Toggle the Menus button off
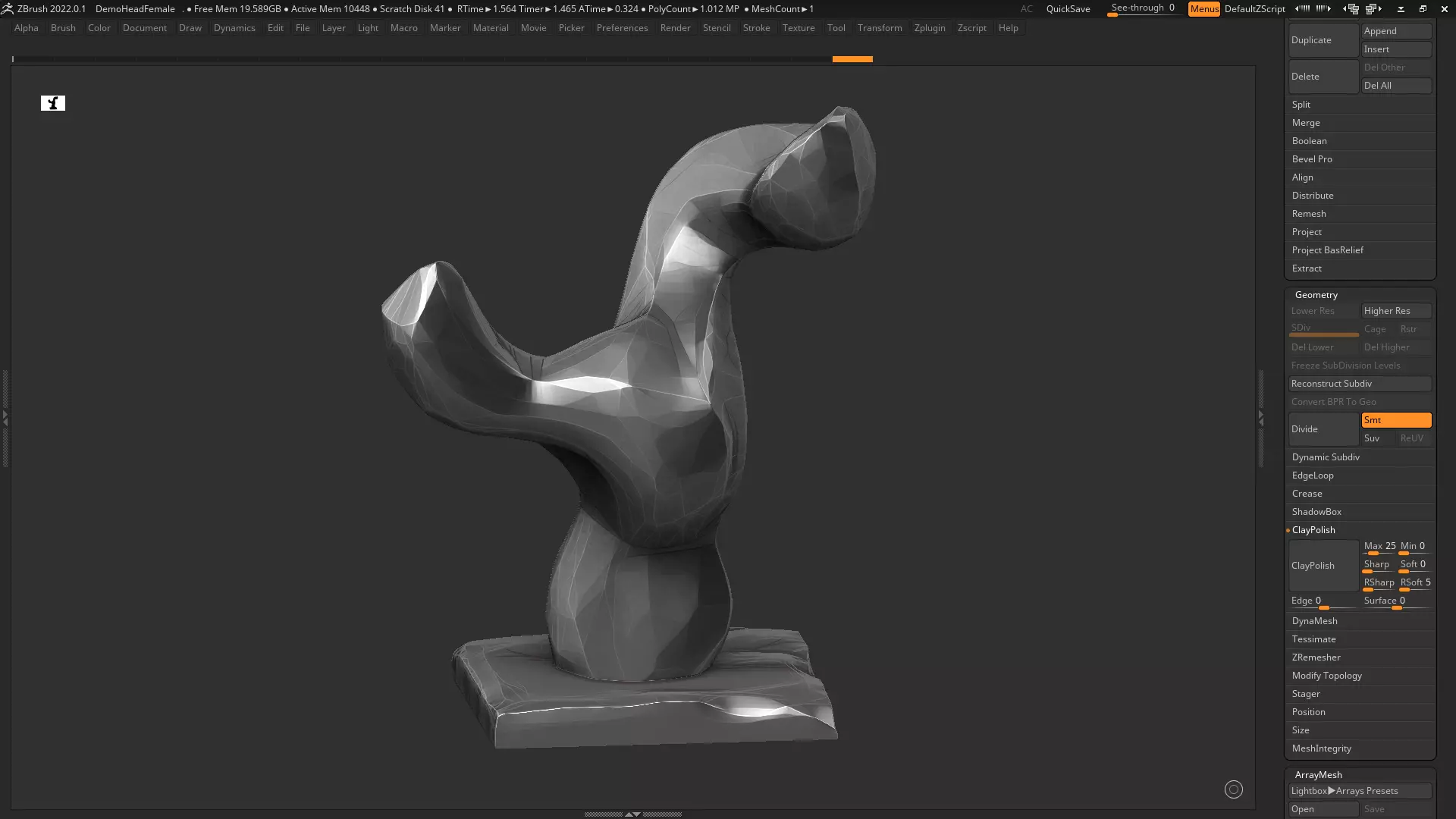Viewport: 1456px width, 819px height. coord(1203,9)
